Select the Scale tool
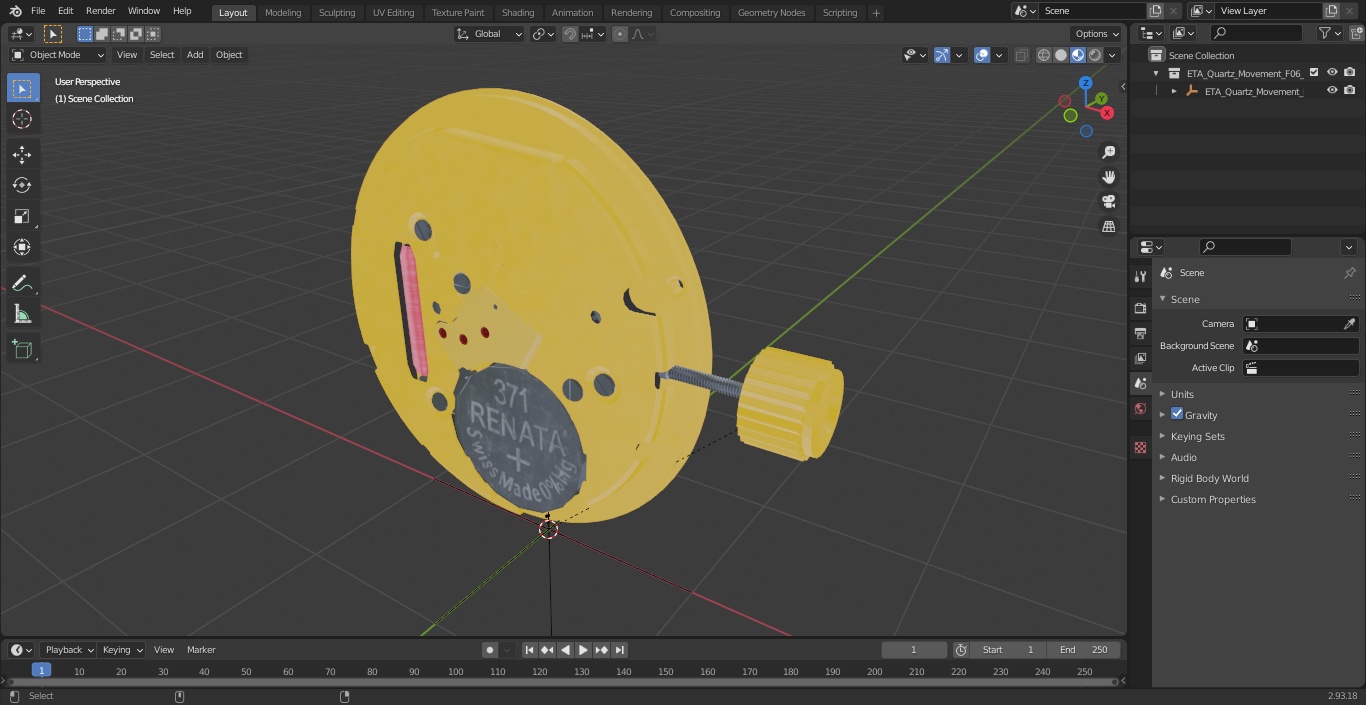 22,216
